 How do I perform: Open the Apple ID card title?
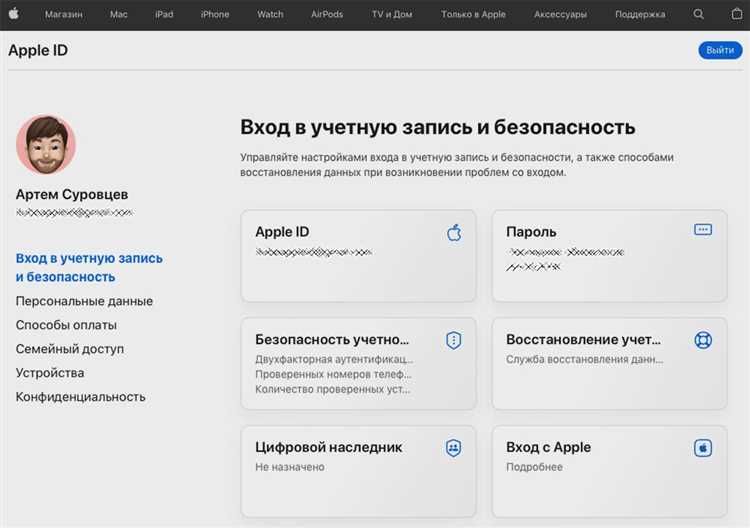click(x=282, y=232)
